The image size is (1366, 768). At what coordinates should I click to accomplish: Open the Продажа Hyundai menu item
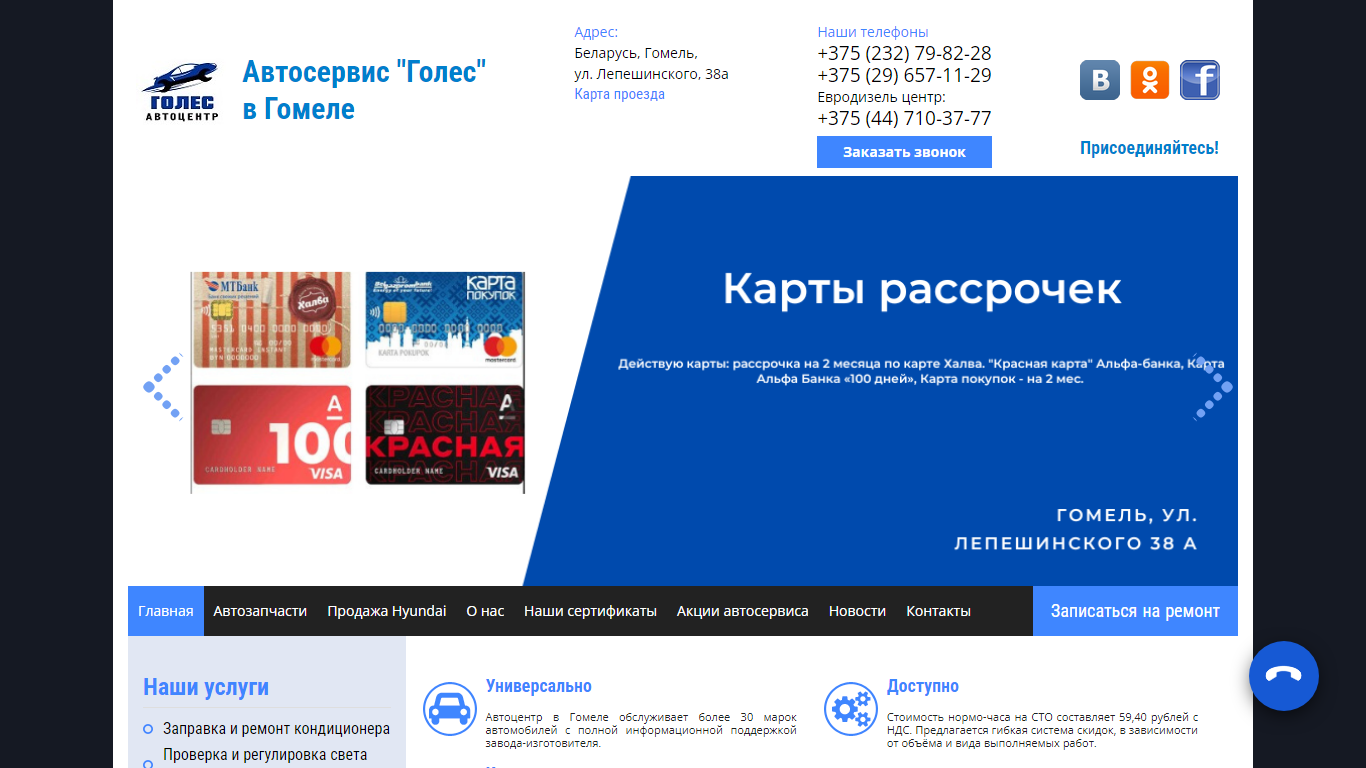click(387, 611)
